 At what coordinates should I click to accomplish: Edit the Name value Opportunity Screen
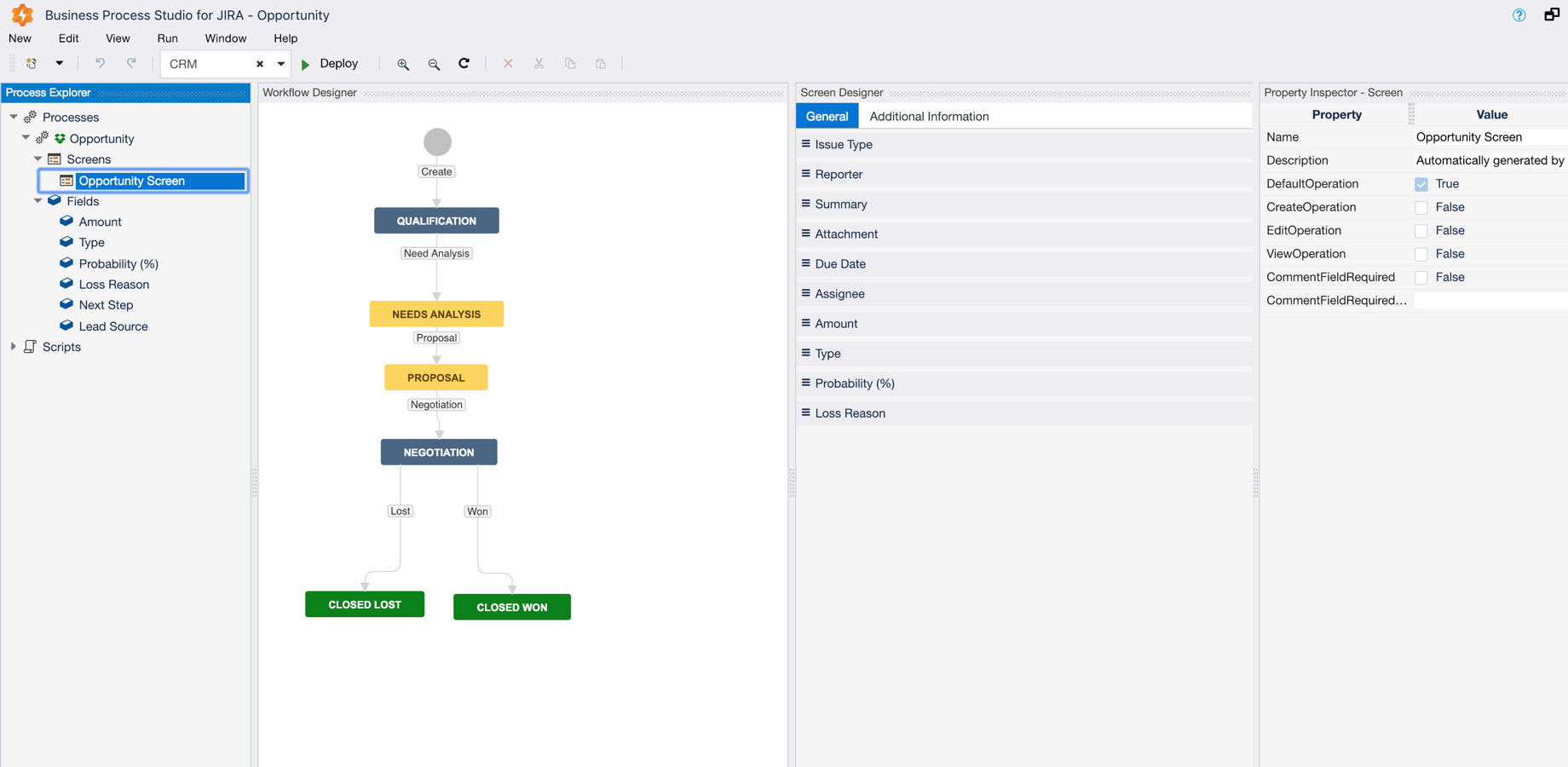(x=1490, y=137)
